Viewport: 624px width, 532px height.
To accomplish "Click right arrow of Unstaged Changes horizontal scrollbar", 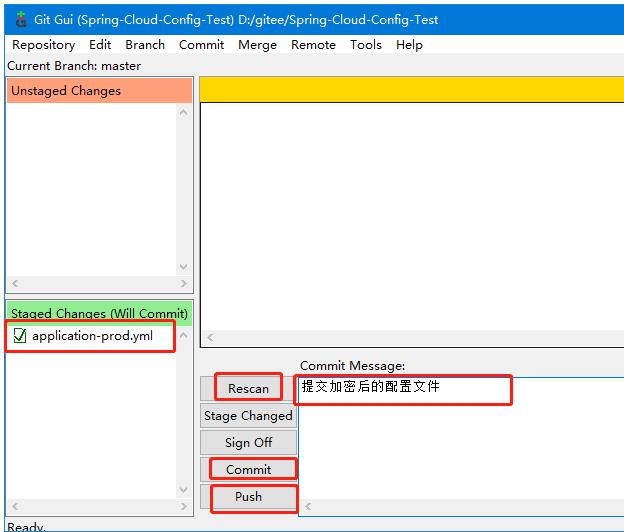I will coord(183,283).
